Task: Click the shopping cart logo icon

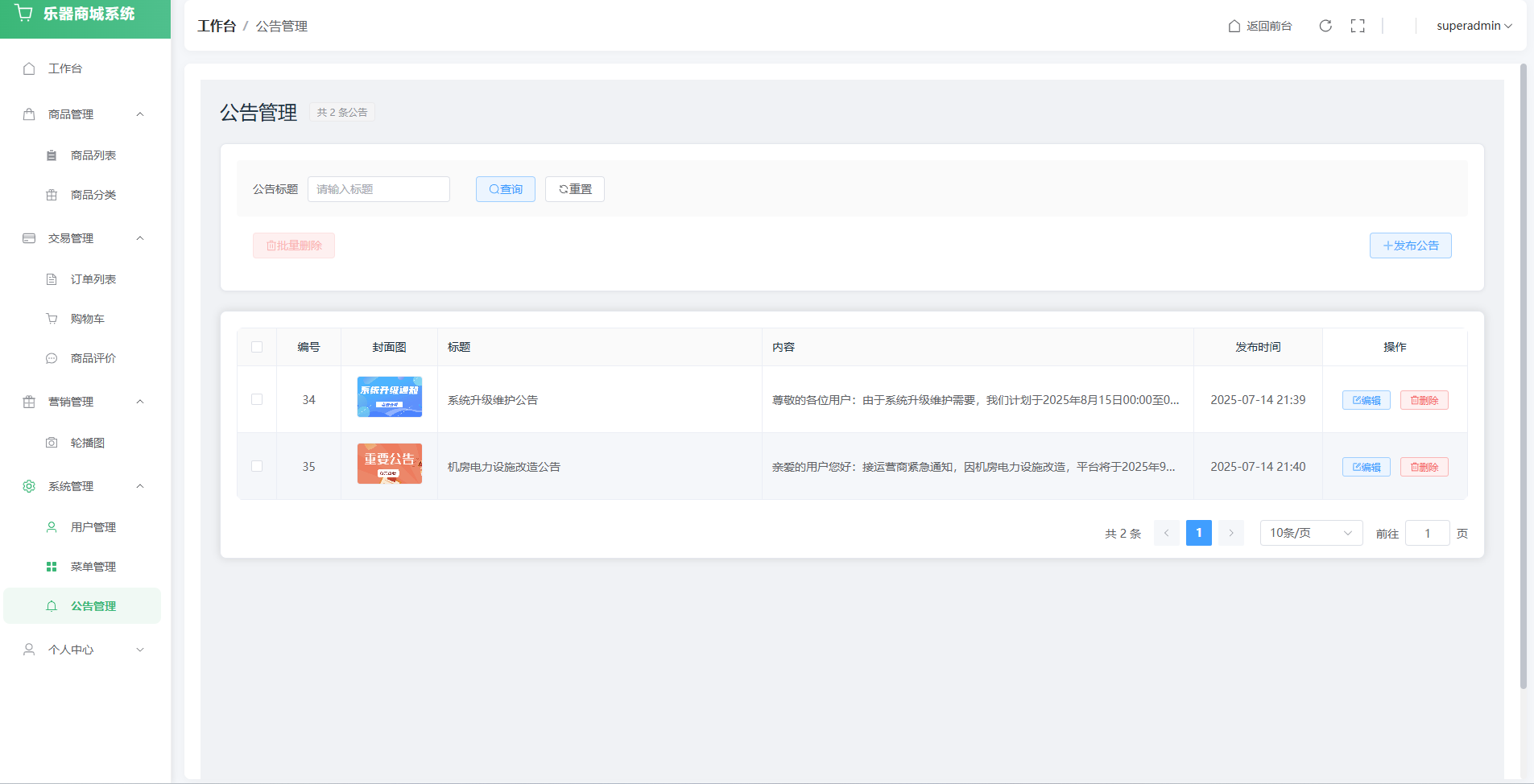Action: tap(24, 14)
